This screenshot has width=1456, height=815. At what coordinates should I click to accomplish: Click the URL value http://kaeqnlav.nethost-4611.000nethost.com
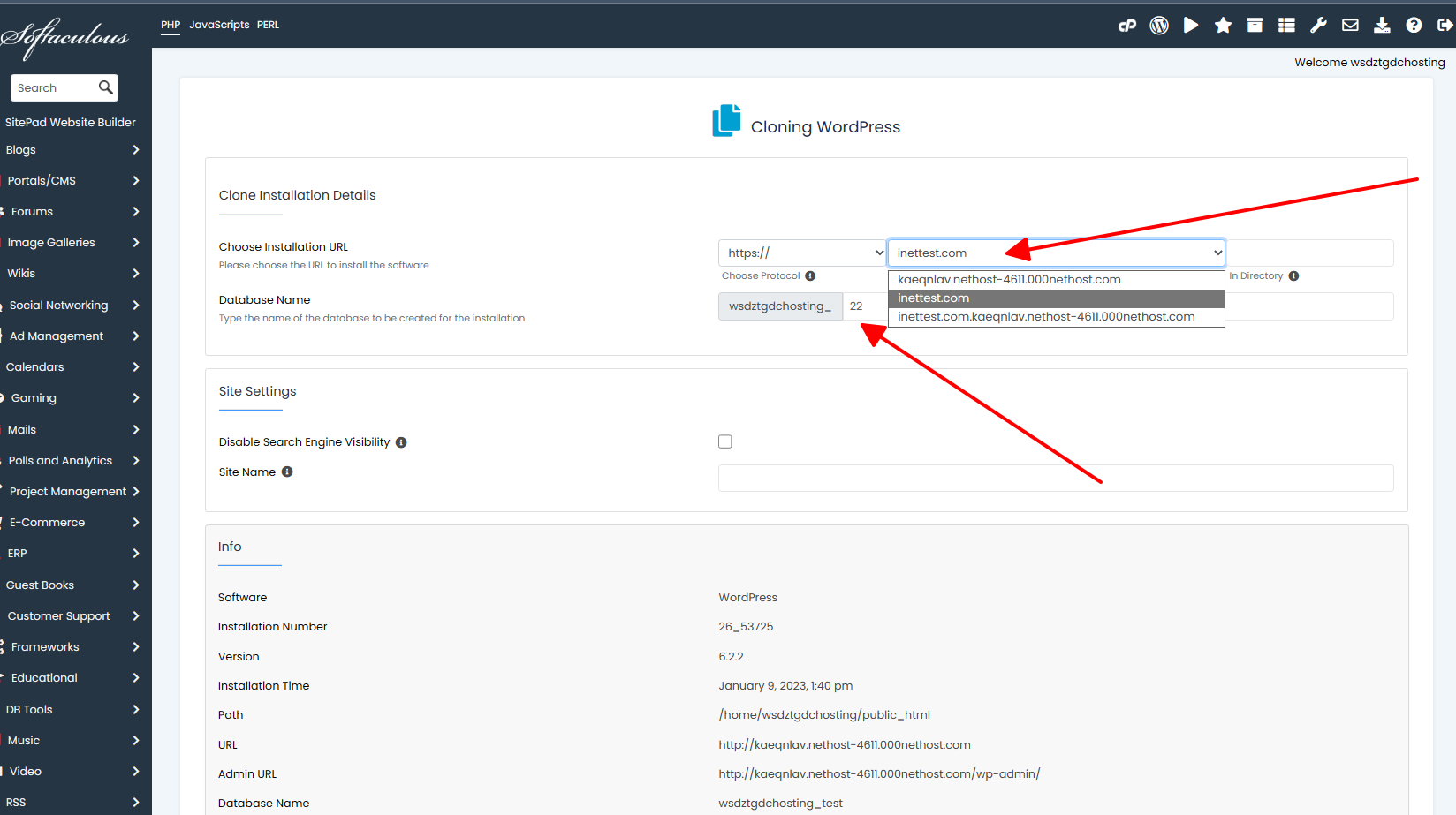[x=845, y=745]
